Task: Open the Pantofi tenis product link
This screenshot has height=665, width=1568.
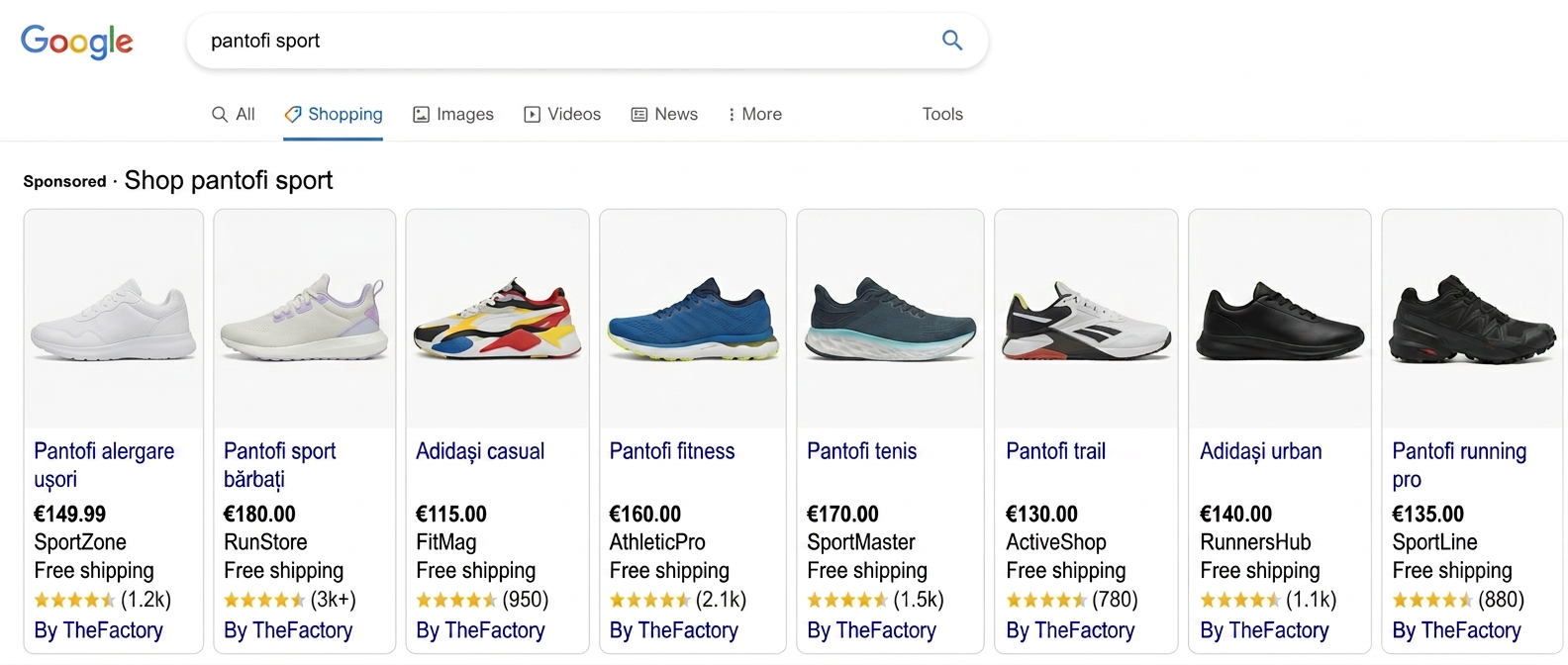Action: 862,451
